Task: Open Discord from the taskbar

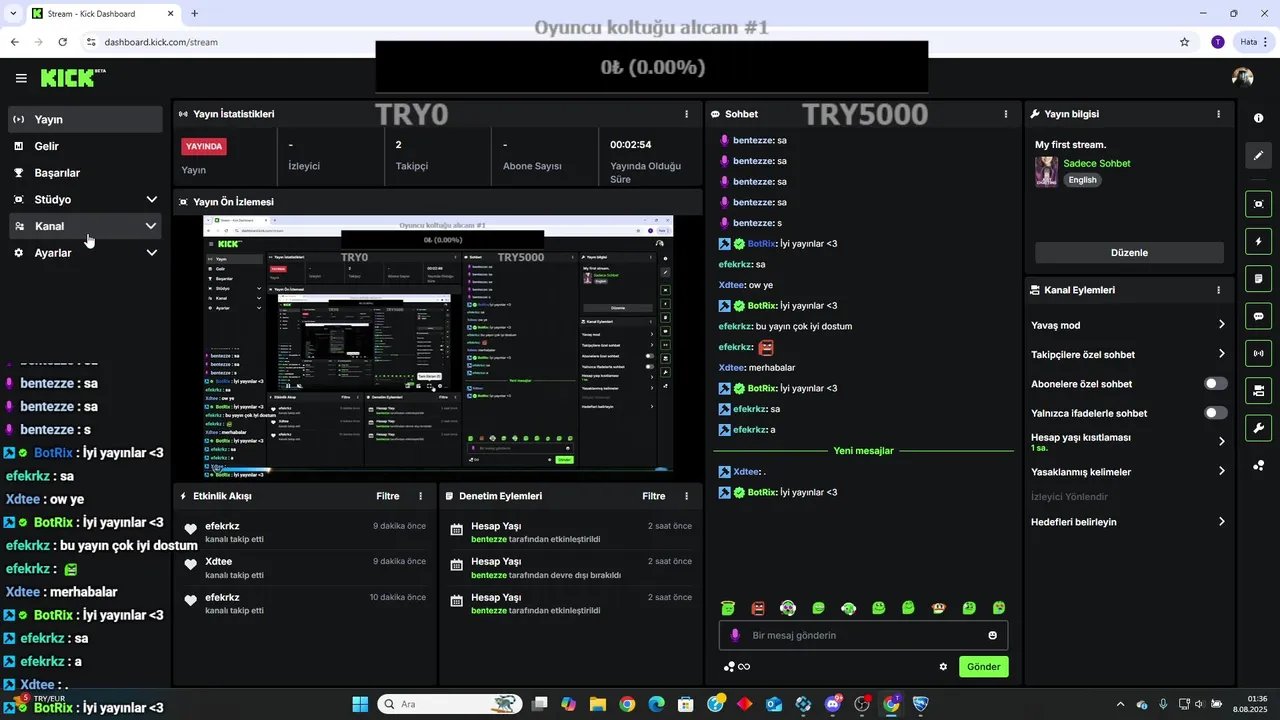Action: [x=833, y=704]
